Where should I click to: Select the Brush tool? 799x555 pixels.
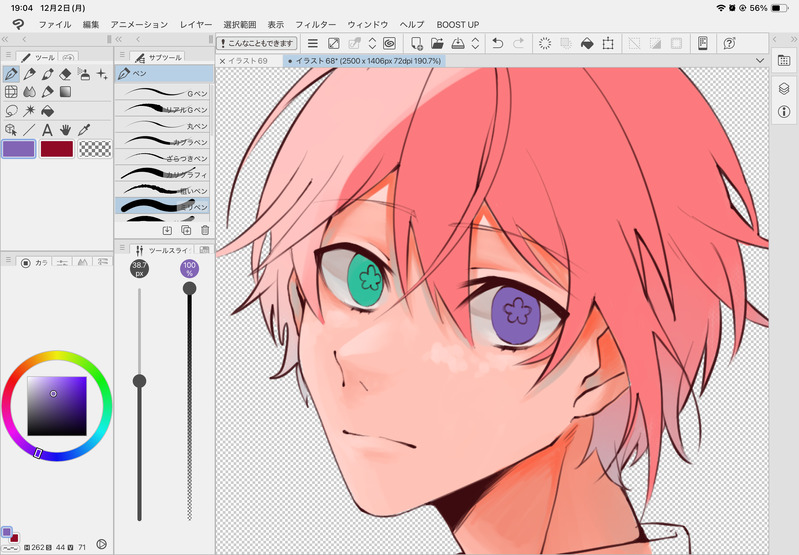[47, 74]
